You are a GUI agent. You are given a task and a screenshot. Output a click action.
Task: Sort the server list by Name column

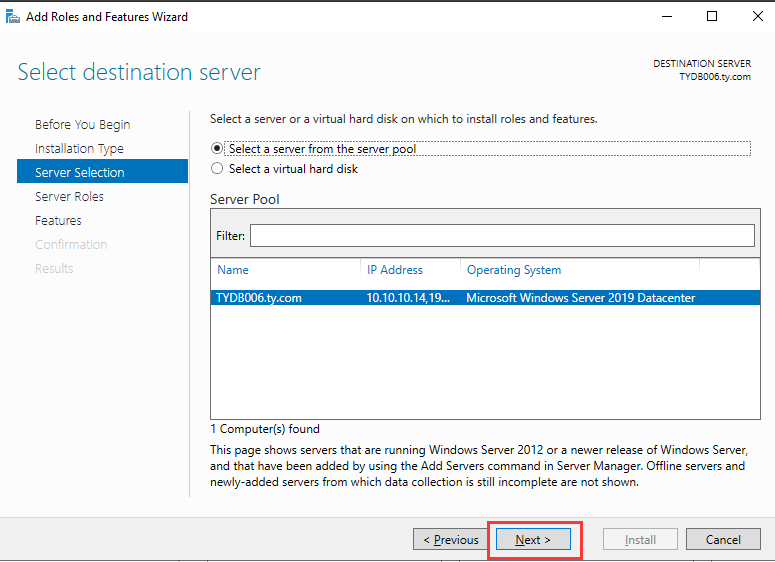[x=233, y=270]
